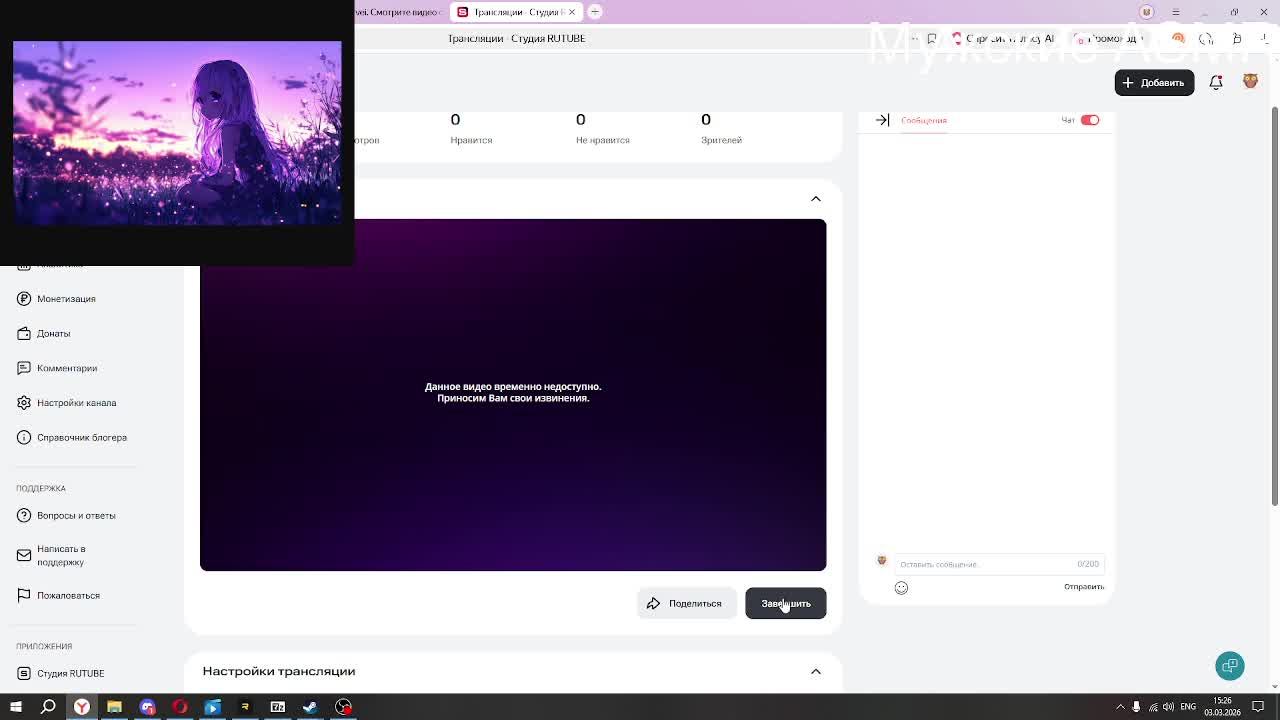Screen dimensions: 1280x720
Task: Click the floating support chat widget
Action: click(1230, 666)
